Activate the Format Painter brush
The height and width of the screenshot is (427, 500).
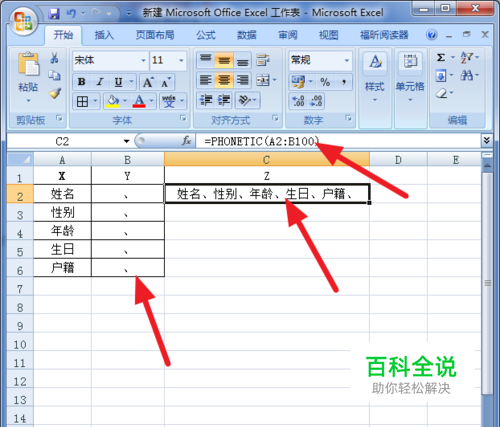[55, 93]
